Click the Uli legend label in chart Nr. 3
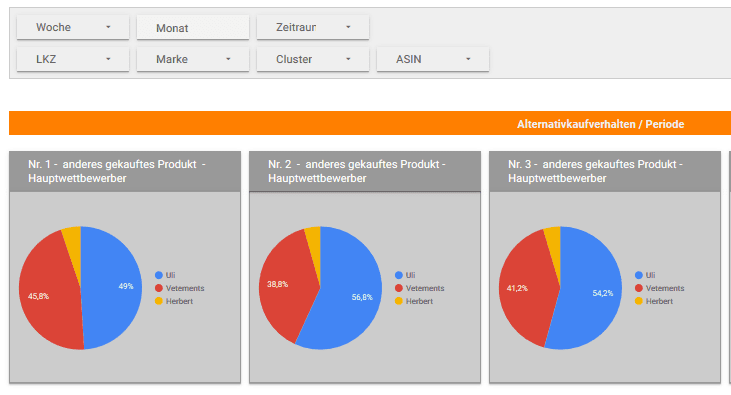731x395 pixels. (x=651, y=275)
